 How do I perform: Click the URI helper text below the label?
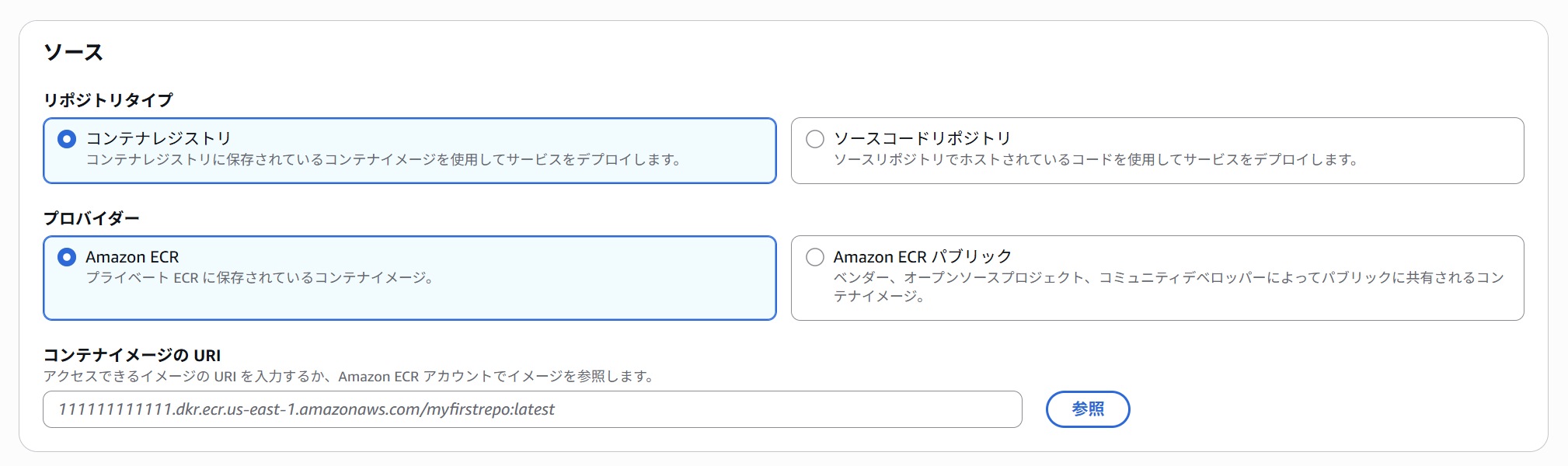(x=349, y=377)
